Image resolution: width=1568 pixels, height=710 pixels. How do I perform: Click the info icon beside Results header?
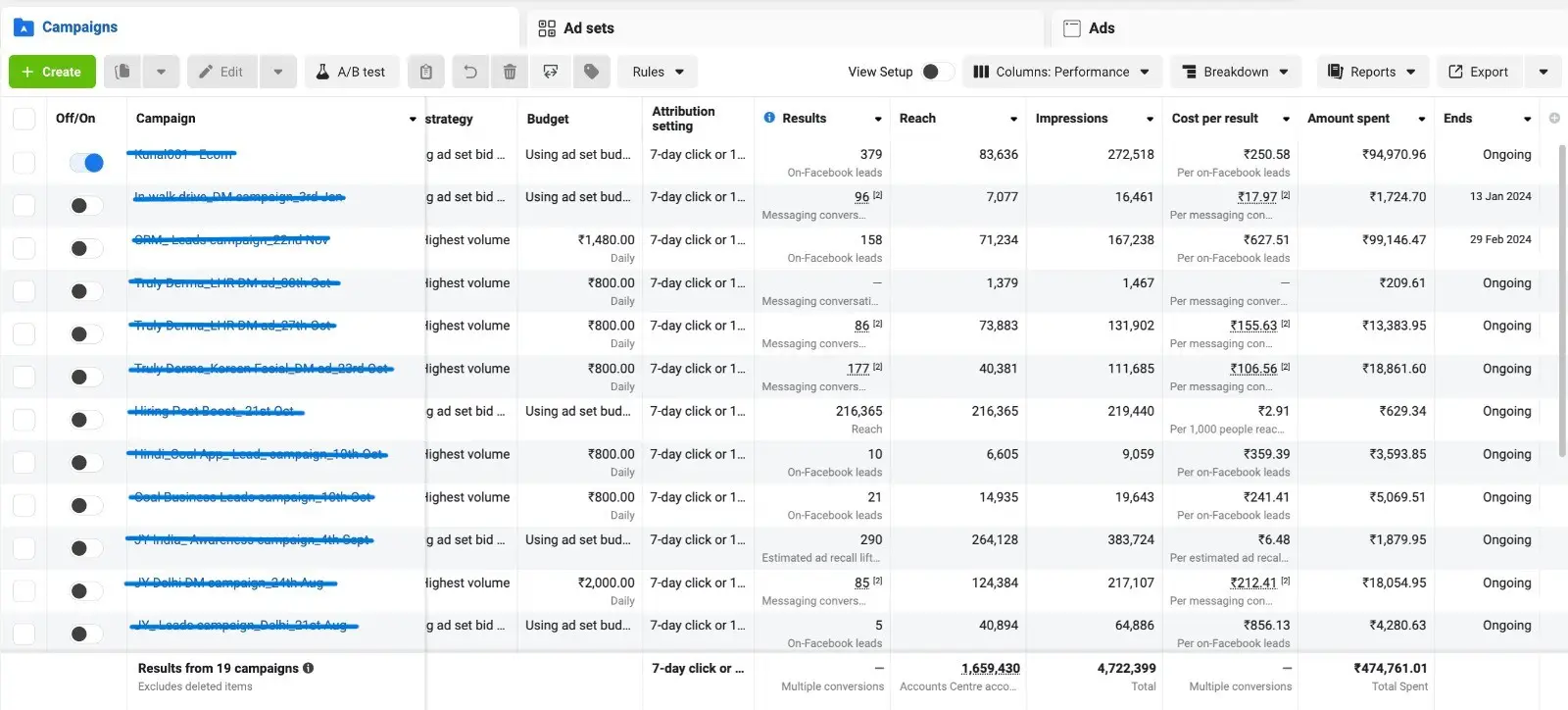(x=769, y=118)
